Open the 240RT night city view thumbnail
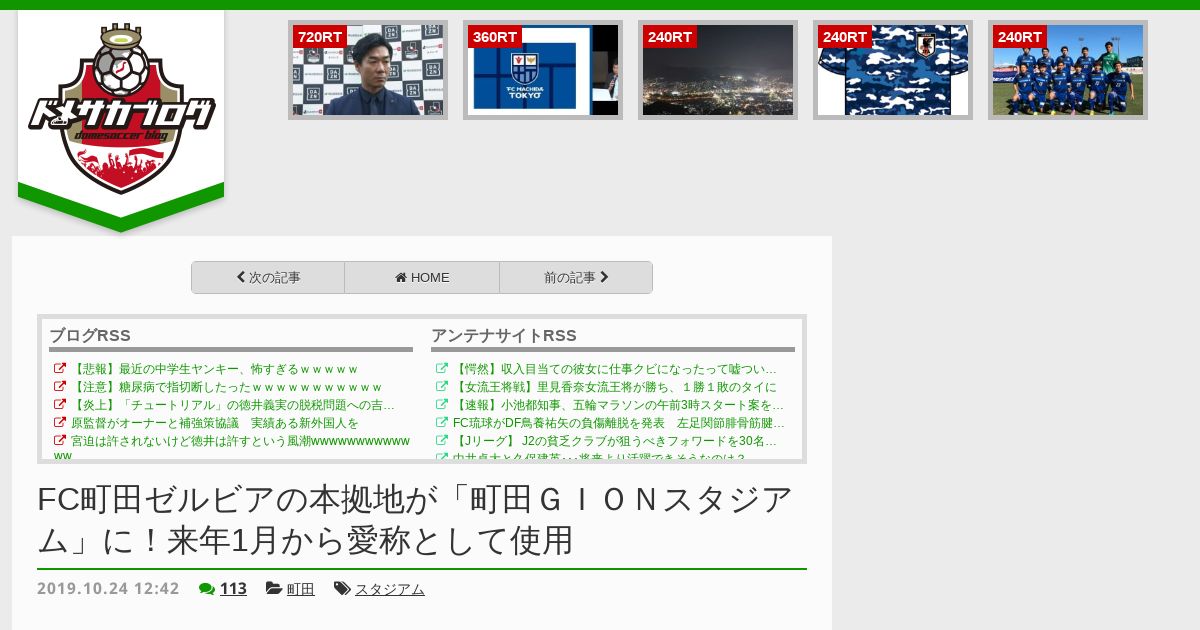Screen dimensions: 1200x630 coord(718,70)
